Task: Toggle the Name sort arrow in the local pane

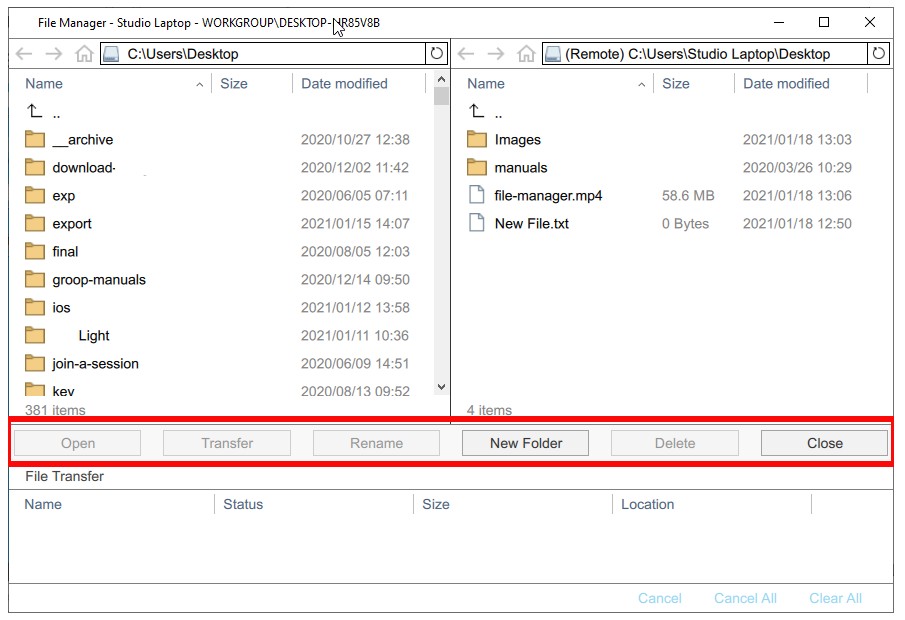Action: (x=198, y=84)
